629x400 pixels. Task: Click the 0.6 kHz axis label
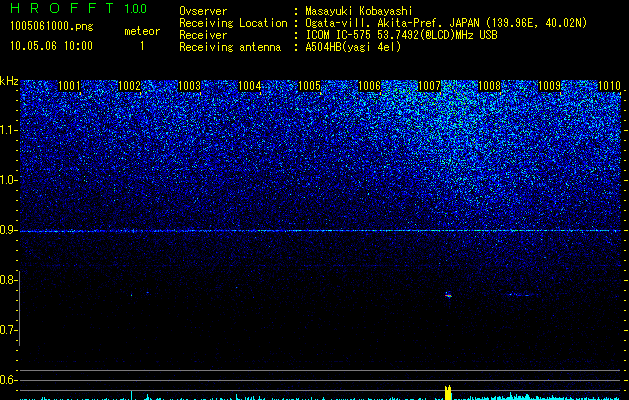click(9, 380)
